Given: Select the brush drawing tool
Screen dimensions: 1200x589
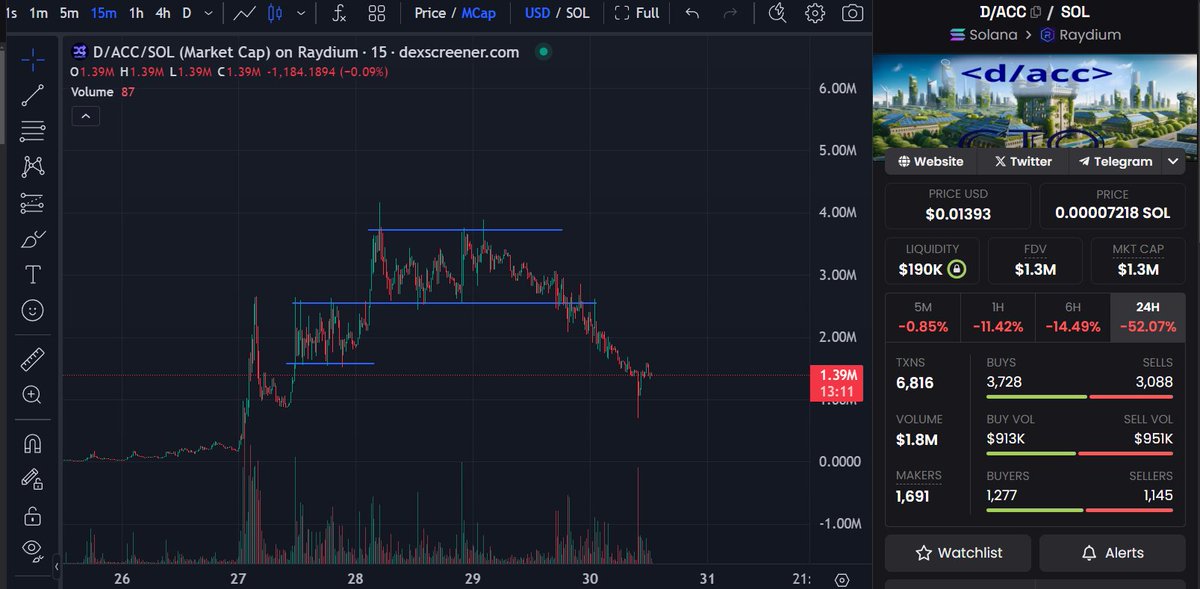Looking at the screenshot, I should [x=32, y=239].
